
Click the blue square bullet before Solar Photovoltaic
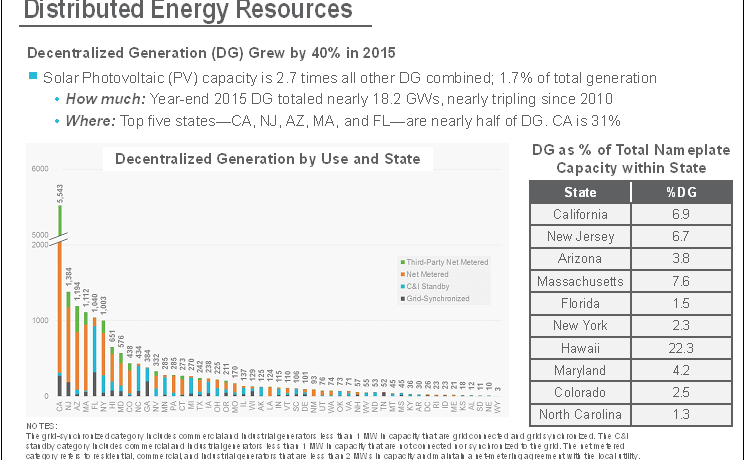(x=33, y=78)
